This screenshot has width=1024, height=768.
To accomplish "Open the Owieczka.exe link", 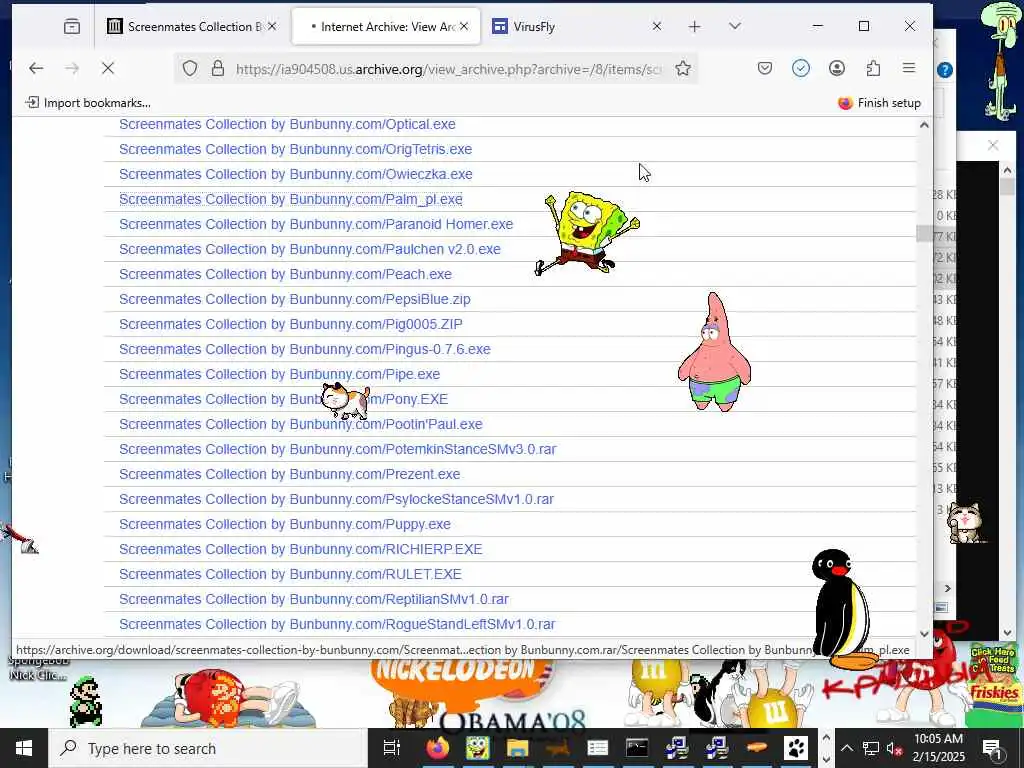I will tap(295, 174).
